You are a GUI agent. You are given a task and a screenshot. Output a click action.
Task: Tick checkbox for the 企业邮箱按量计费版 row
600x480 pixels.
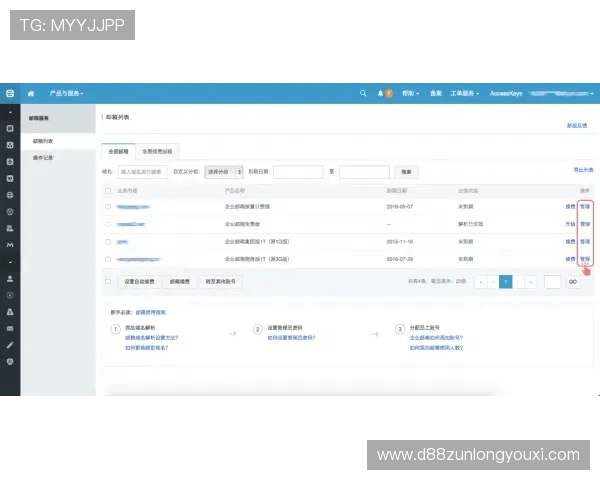coord(108,207)
